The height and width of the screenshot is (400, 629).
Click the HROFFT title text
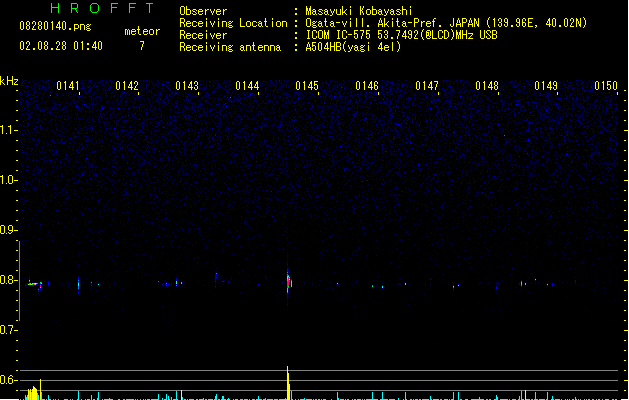click(102, 8)
